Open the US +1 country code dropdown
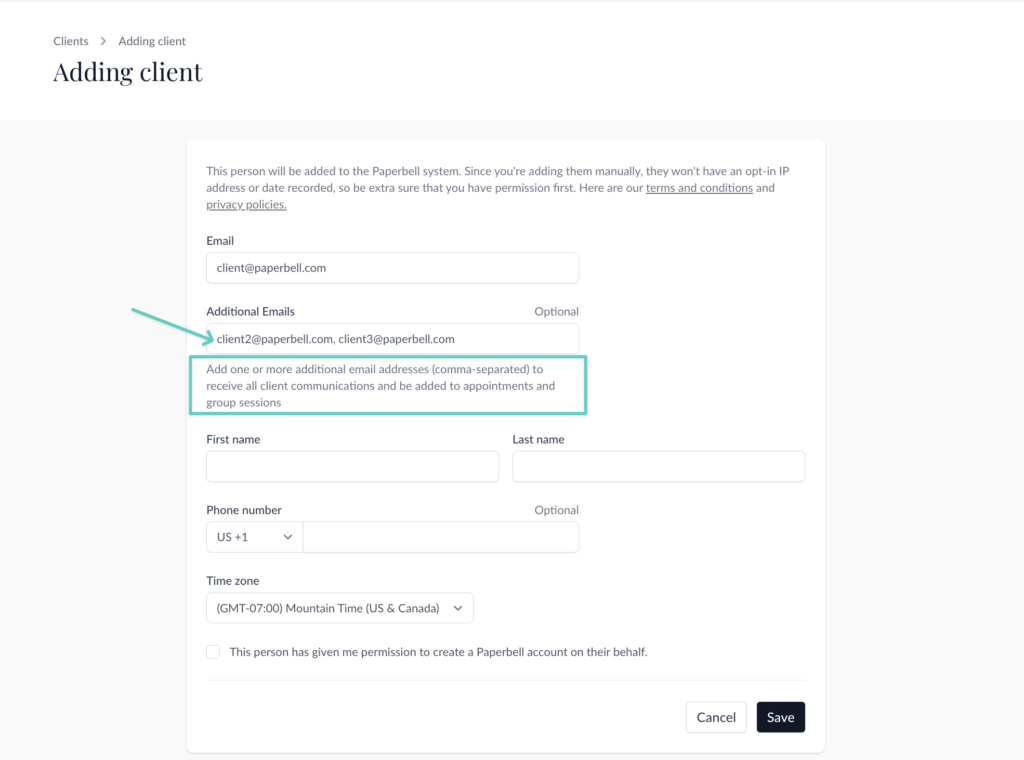This screenshot has height=760, width=1024. coord(255,537)
